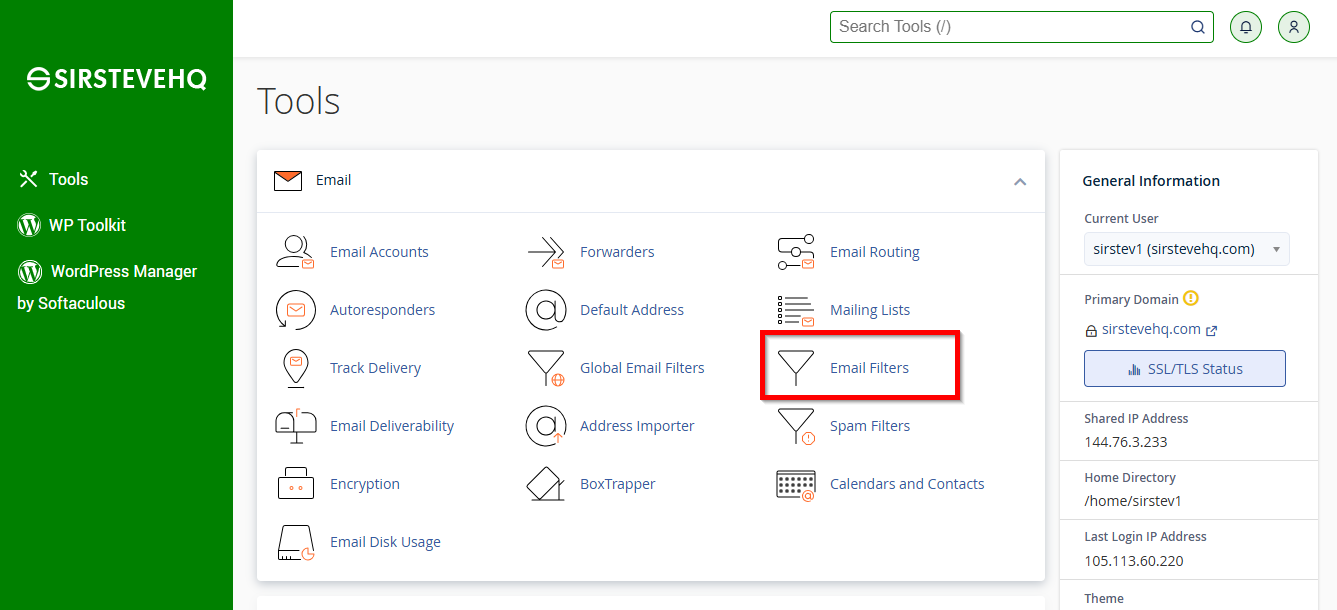Screen dimensions: 1337x610
Task: Collapse the Email section chevron
Action: [1020, 181]
